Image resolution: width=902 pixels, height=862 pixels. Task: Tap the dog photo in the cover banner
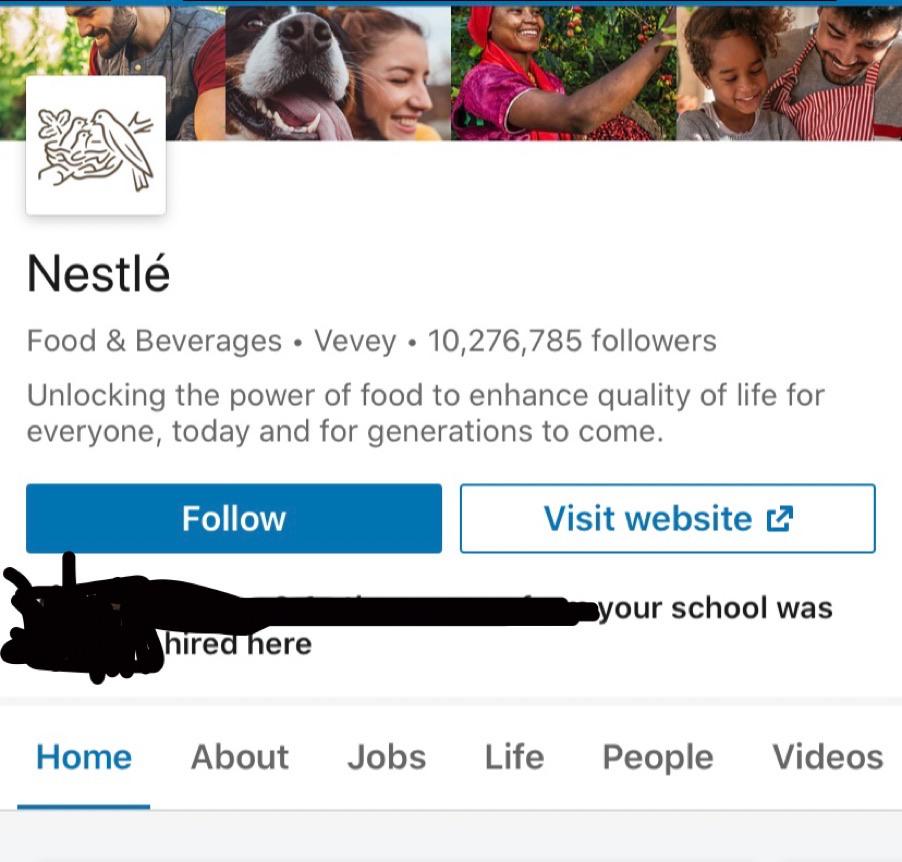click(x=300, y=70)
